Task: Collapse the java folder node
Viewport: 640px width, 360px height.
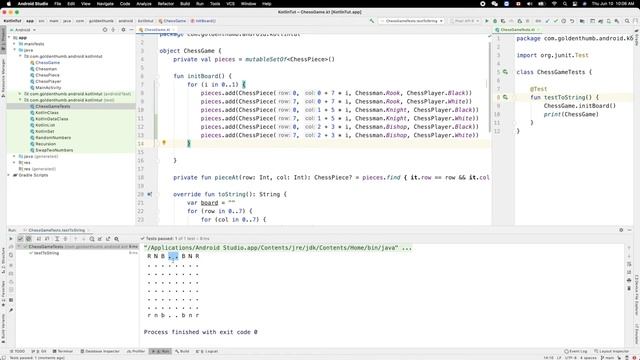Action: [x=15, y=50]
